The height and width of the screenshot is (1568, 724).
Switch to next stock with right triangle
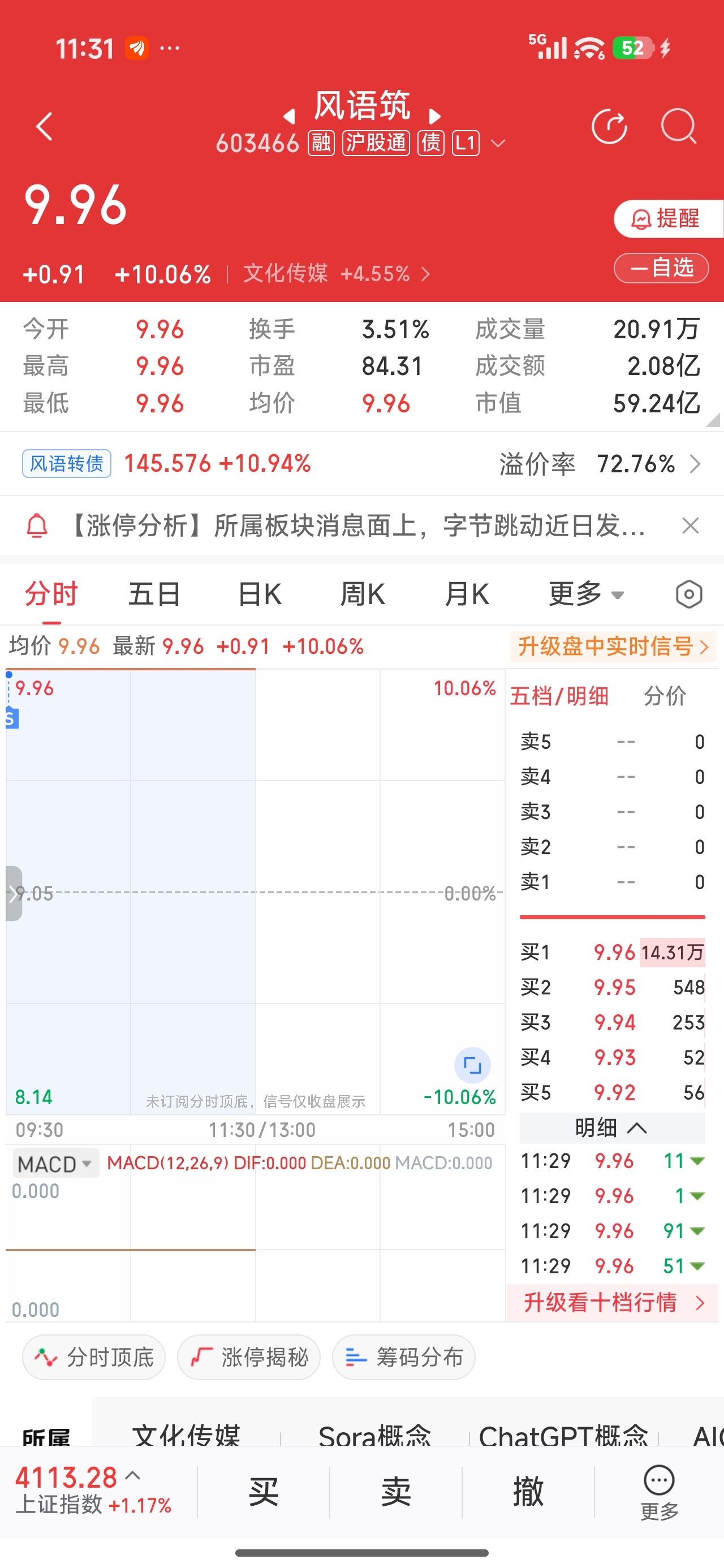[x=435, y=115]
